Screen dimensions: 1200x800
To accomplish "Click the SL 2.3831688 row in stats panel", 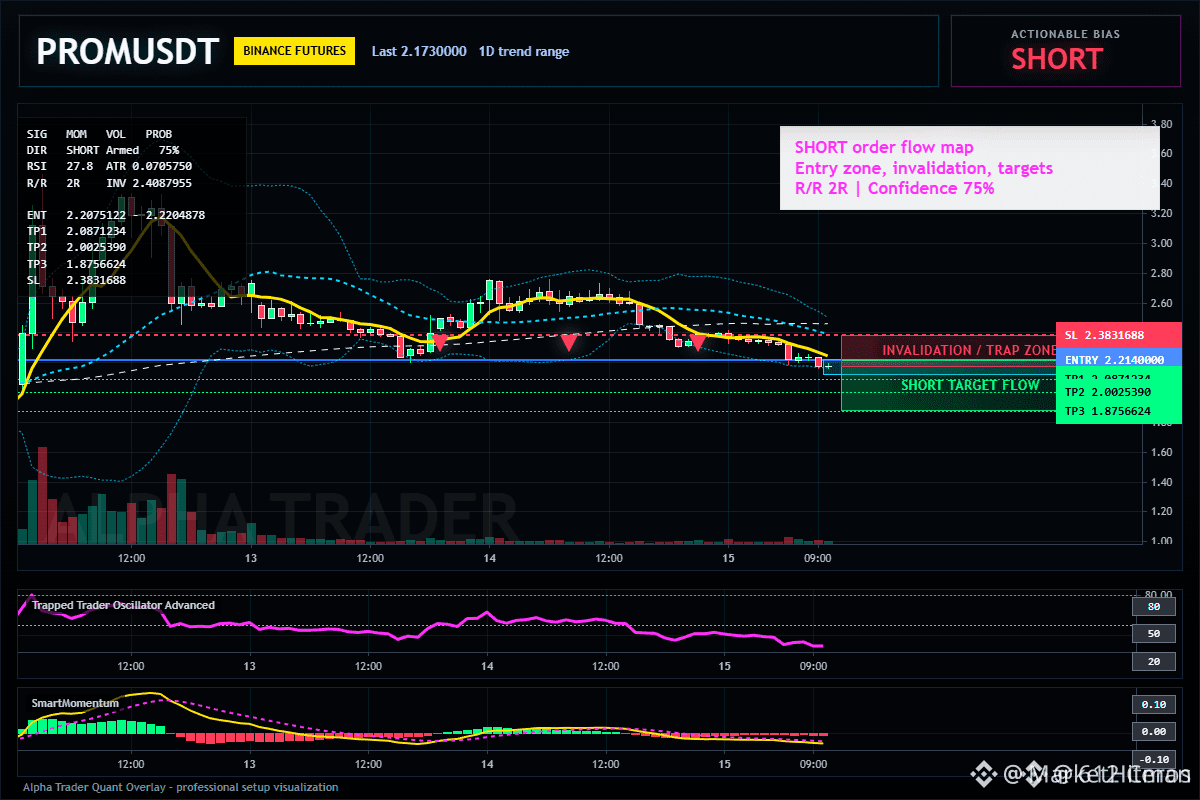I will [x=77, y=280].
